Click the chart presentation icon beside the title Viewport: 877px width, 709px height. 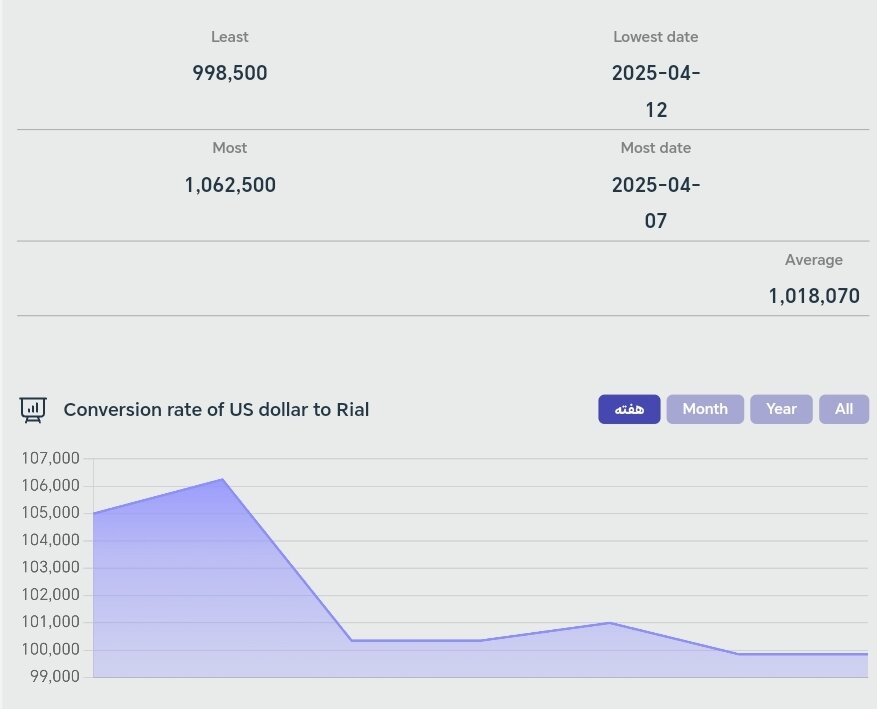pyautogui.click(x=33, y=409)
